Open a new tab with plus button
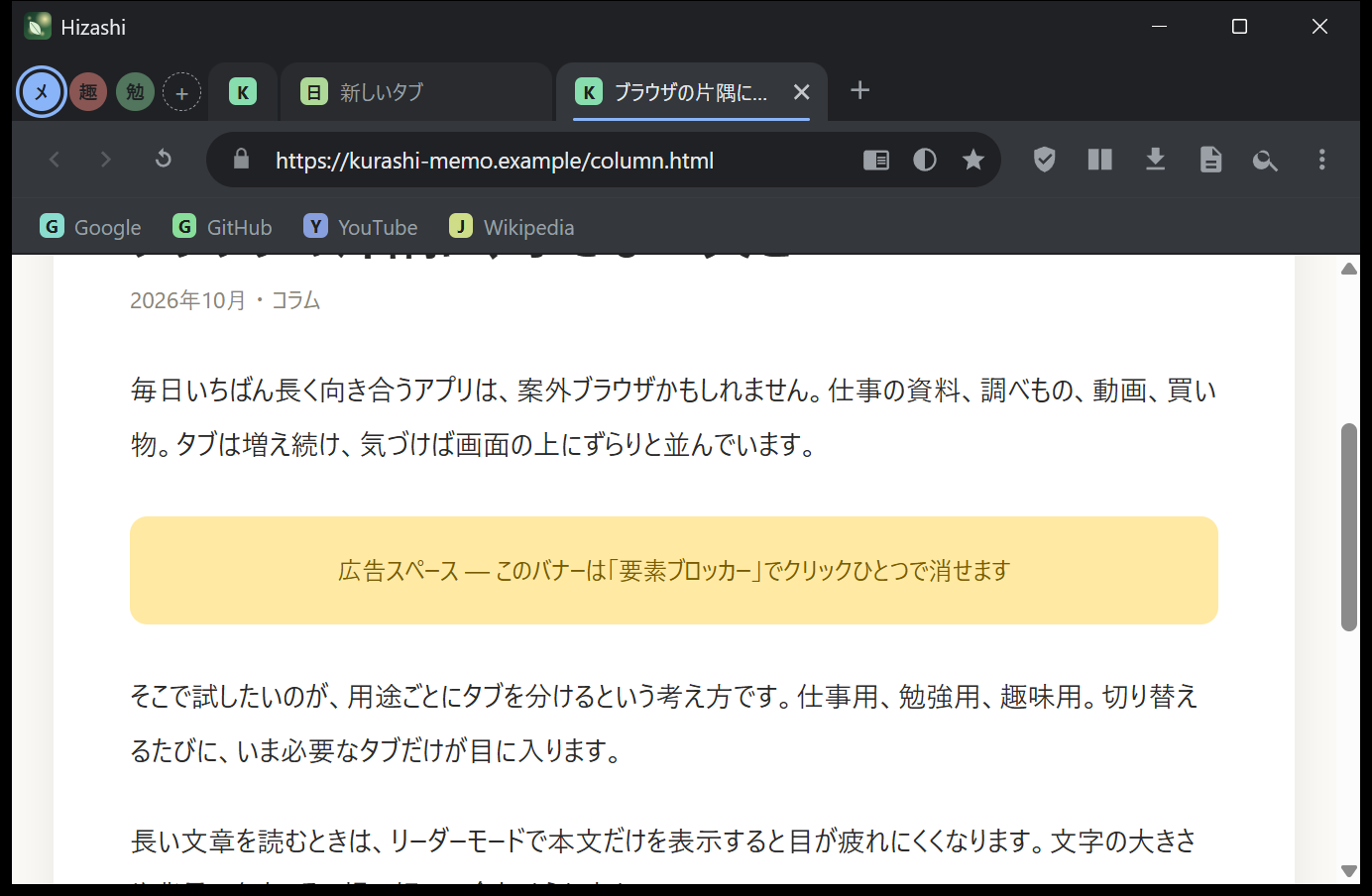Viewport: 1372px width, 896px height. (860, 90)
